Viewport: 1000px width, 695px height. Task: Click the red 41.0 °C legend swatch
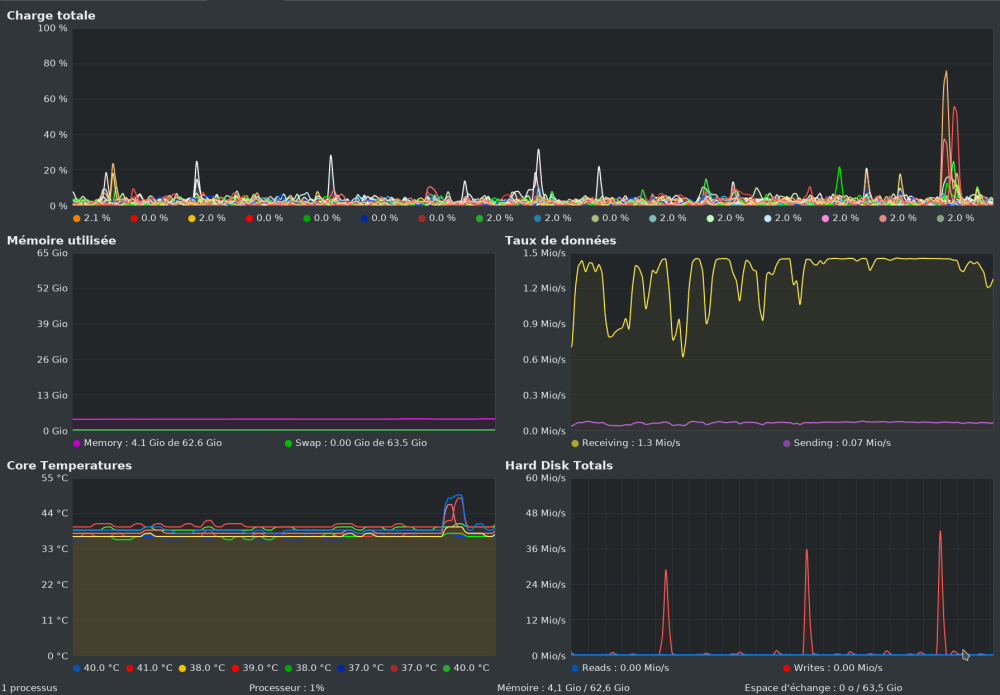[129, 668]
